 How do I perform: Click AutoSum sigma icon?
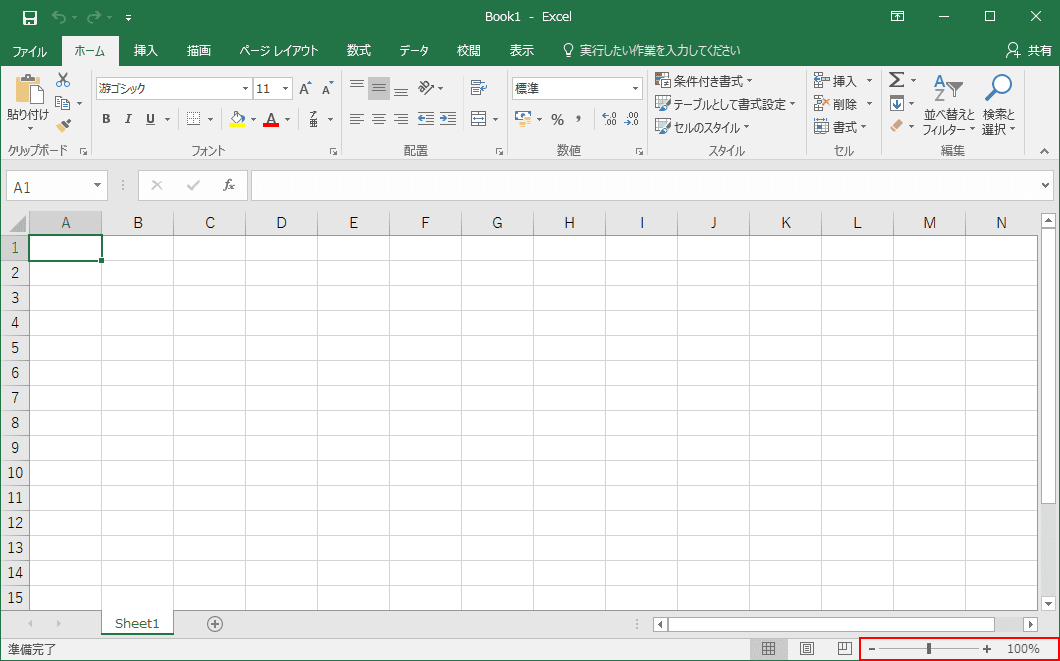(x=896, y=80)
